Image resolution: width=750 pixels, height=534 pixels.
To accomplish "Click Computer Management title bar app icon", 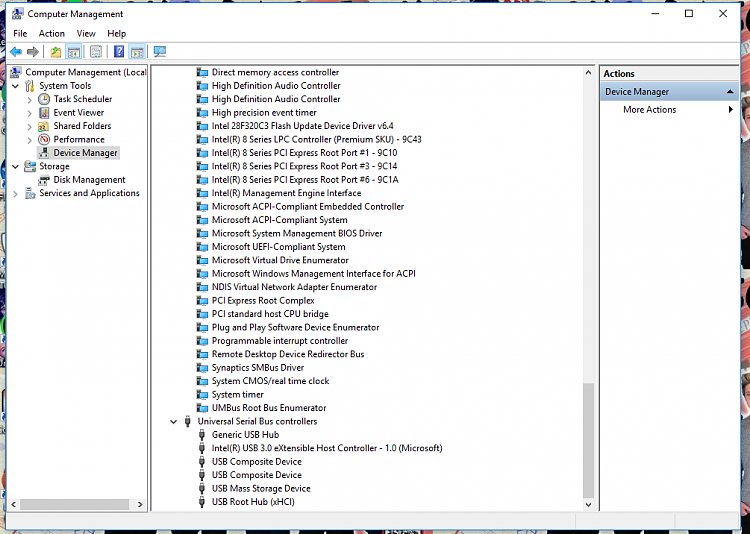I will click(17, 13).
